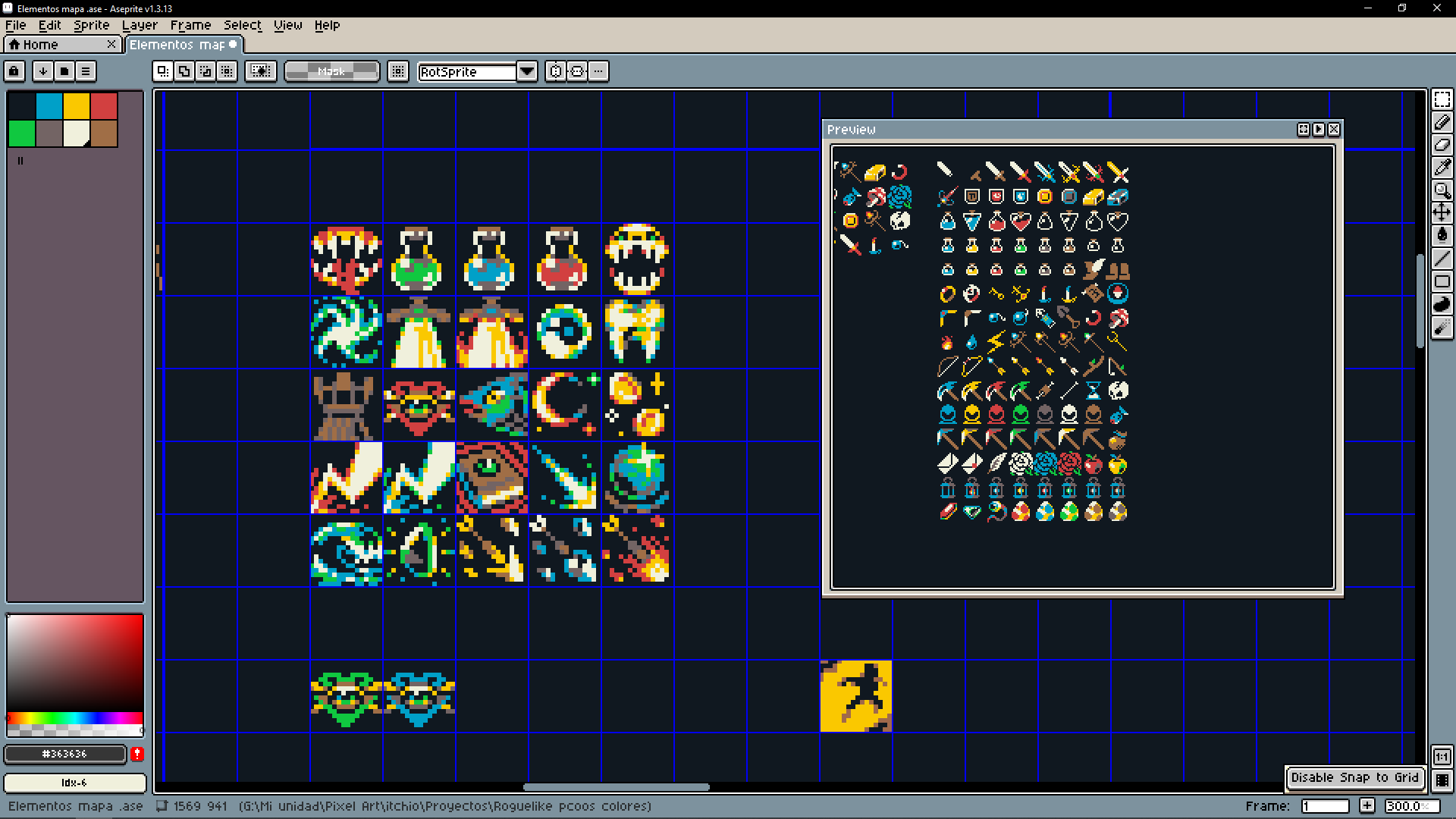Viewport: 1456px width, 819px height.
Task: Select the Contour tool
Action: 1442,304
